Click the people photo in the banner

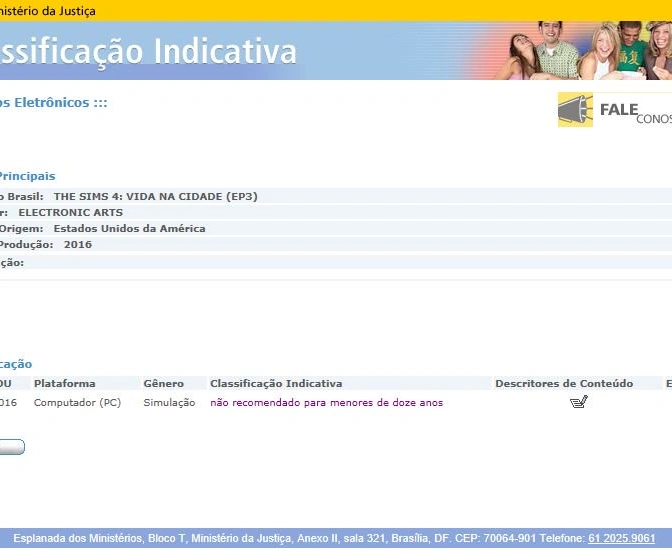coord(583,51)
